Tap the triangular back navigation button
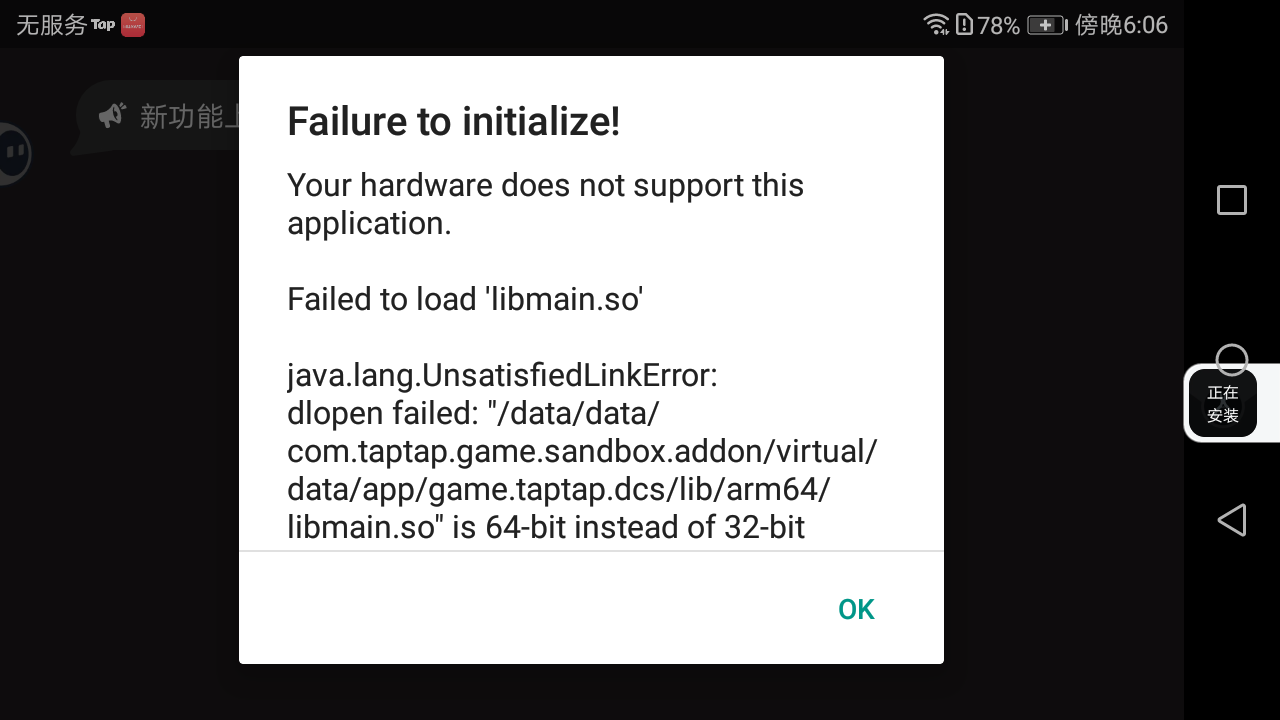The image size is (1280, 720). (x=1231, y=520)
